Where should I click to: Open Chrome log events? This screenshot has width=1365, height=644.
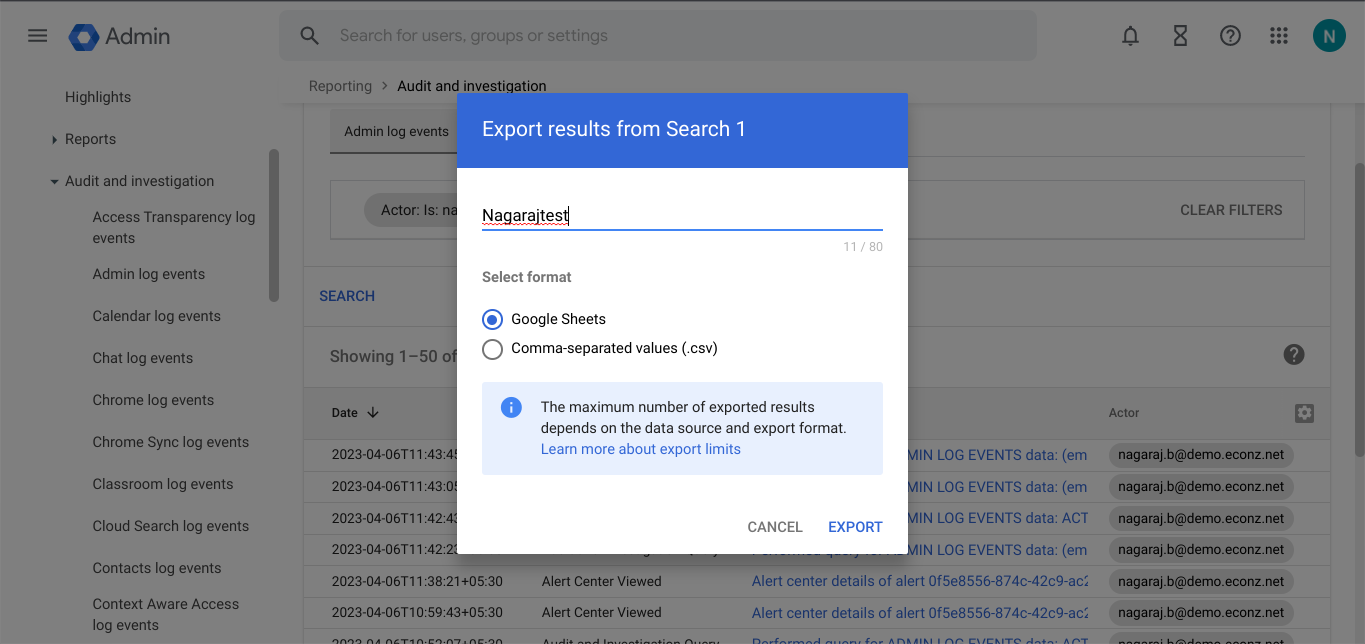pos(153,400)
